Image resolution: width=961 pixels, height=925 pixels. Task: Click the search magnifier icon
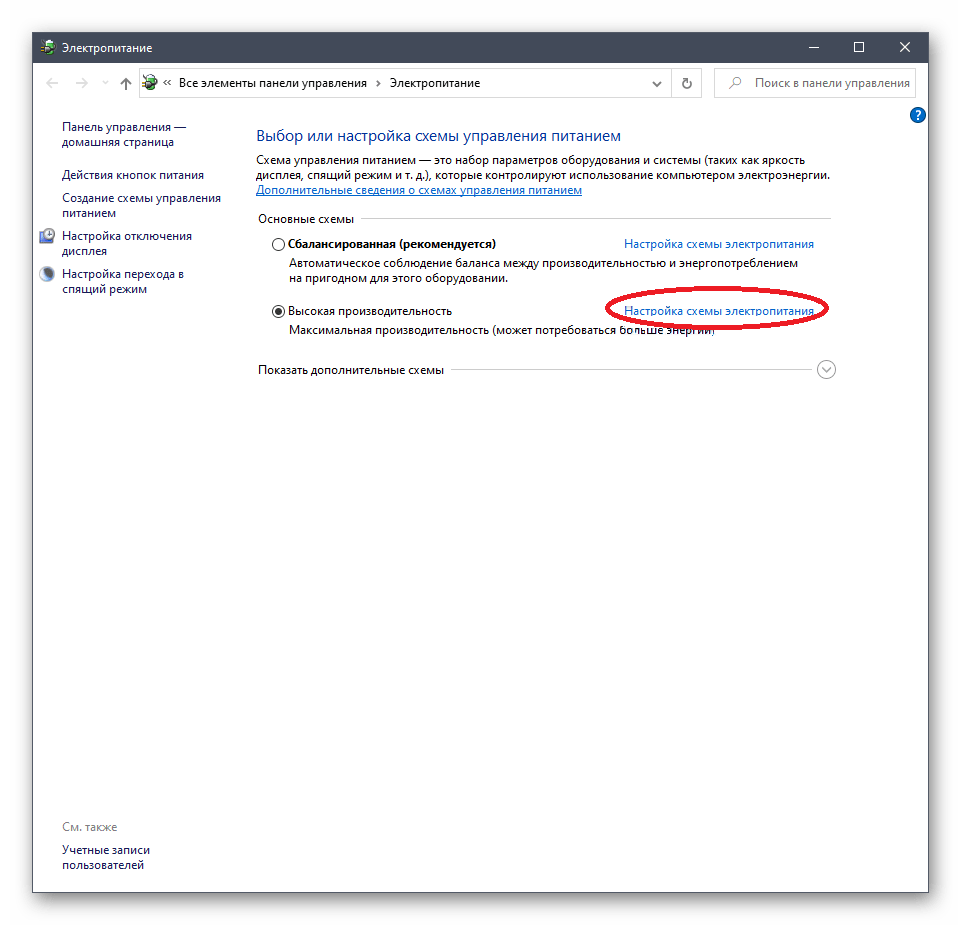coord(735,84)
